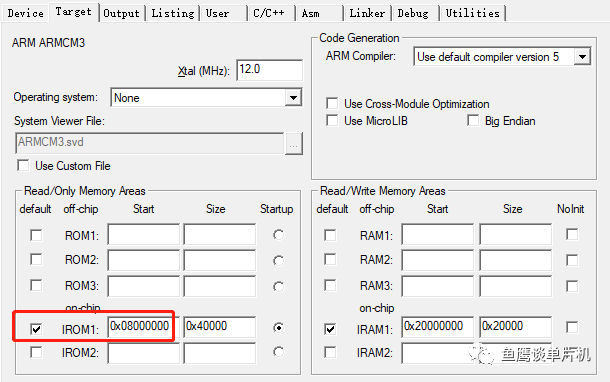Click the Xtal (MHz) input field
The image size is (610, 382).
coord(269,70)
